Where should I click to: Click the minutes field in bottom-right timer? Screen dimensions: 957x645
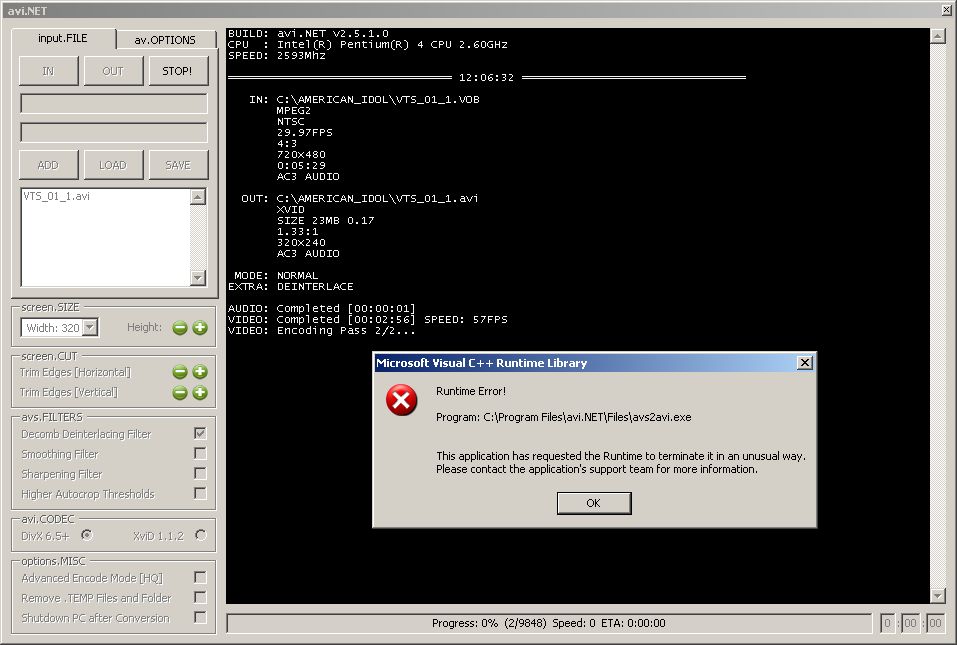click(910, 623)
